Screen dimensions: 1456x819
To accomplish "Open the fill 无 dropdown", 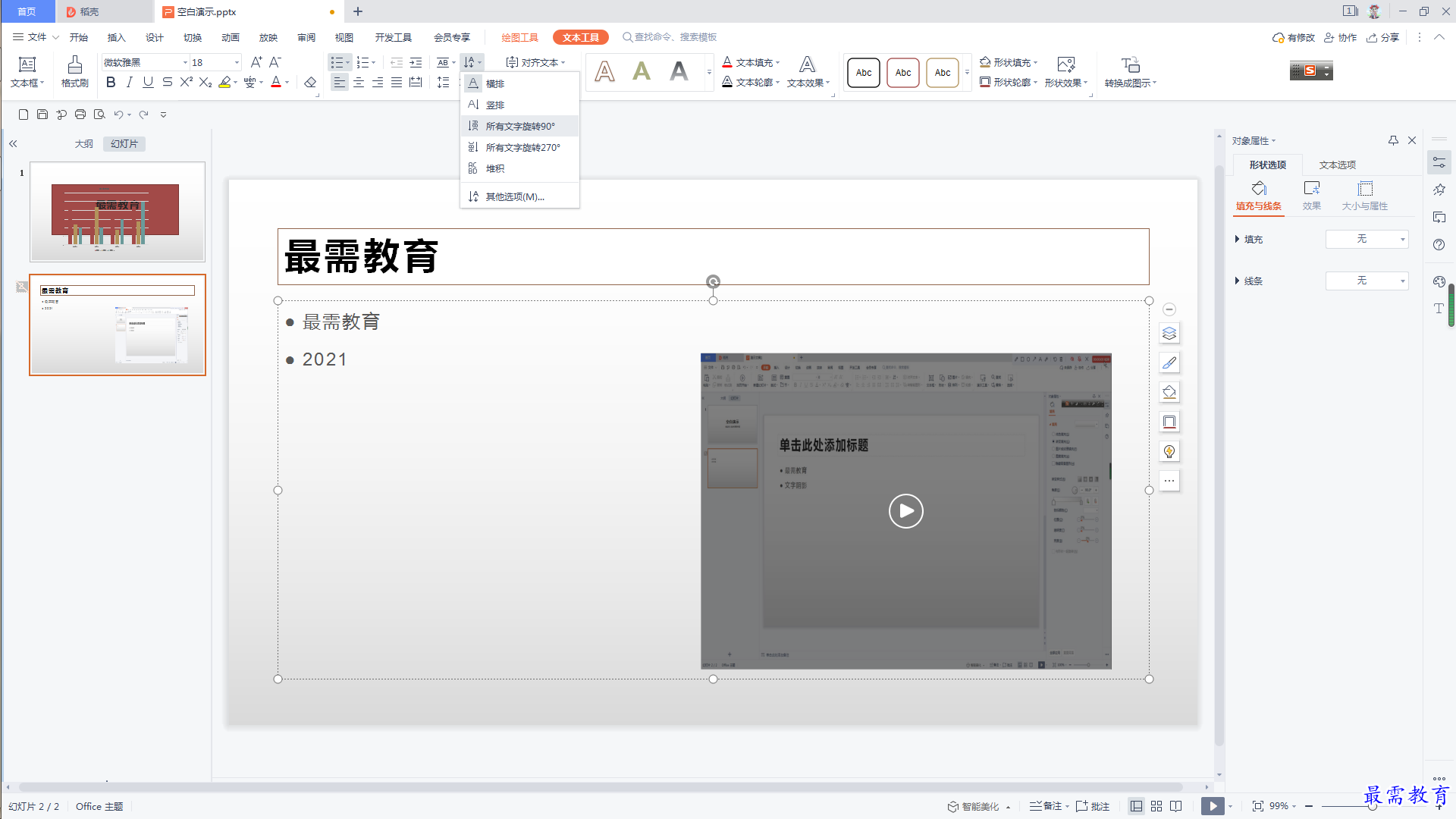I will click(x=1367, y=239).
